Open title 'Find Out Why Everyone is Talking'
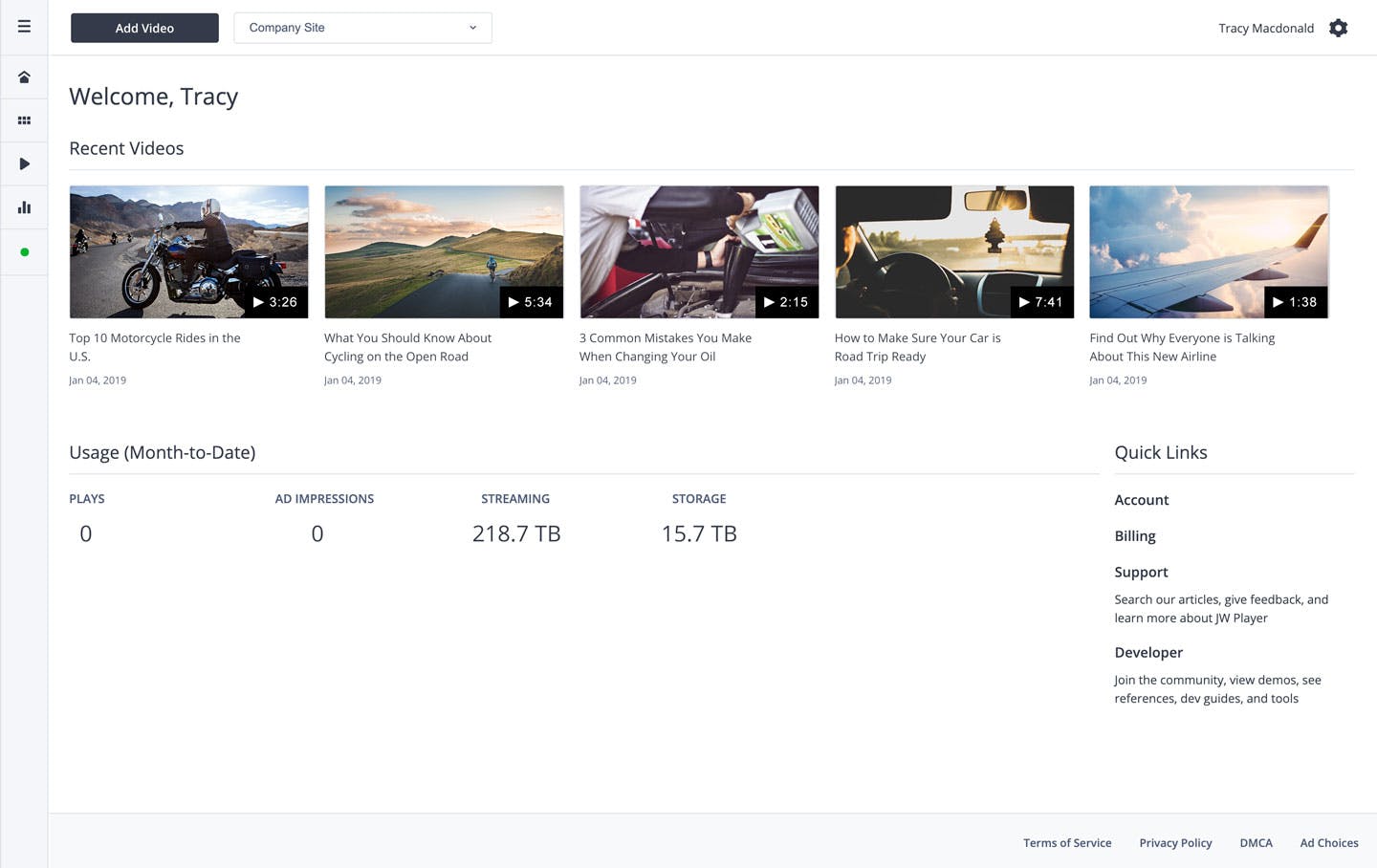The width and height of the screenshot is (1377, 868). (1182, 347)
